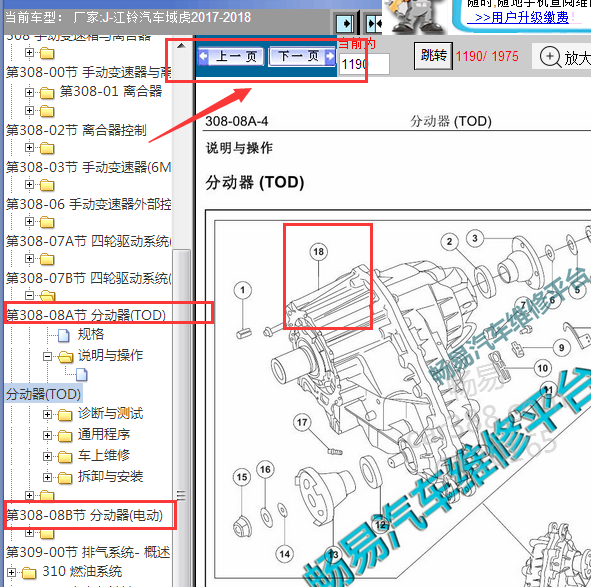Expand the 通用程序 folder
Viewport: 591px width, 587px height.
coord(47,435)
